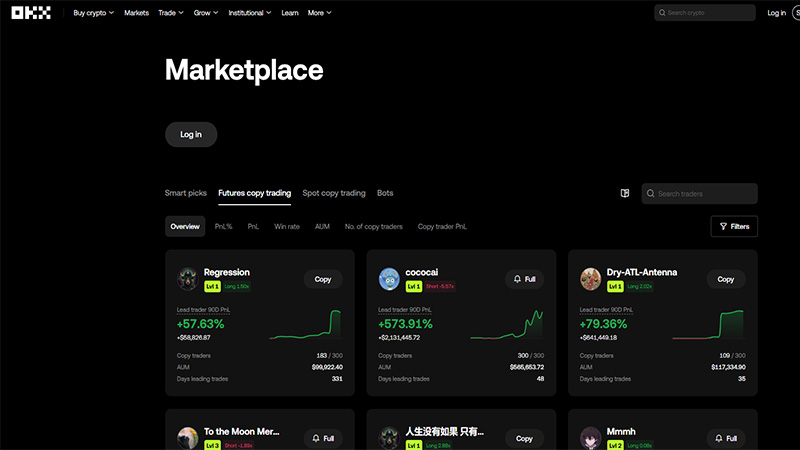This screenshot has width=800, height=450.
Task: Expand the Trade dropdown menu
Action: pyautogui.click(x=172, y=13)
